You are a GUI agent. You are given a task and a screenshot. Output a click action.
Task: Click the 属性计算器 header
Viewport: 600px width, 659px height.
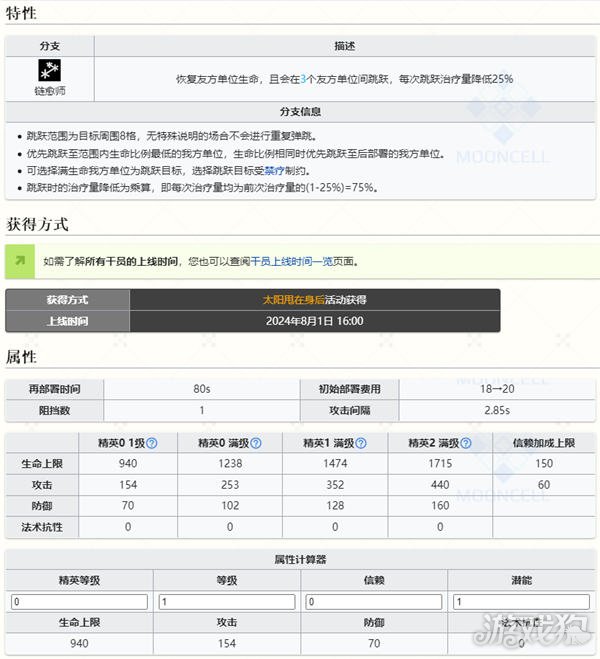pyautogui.click(x=300, y=559)
